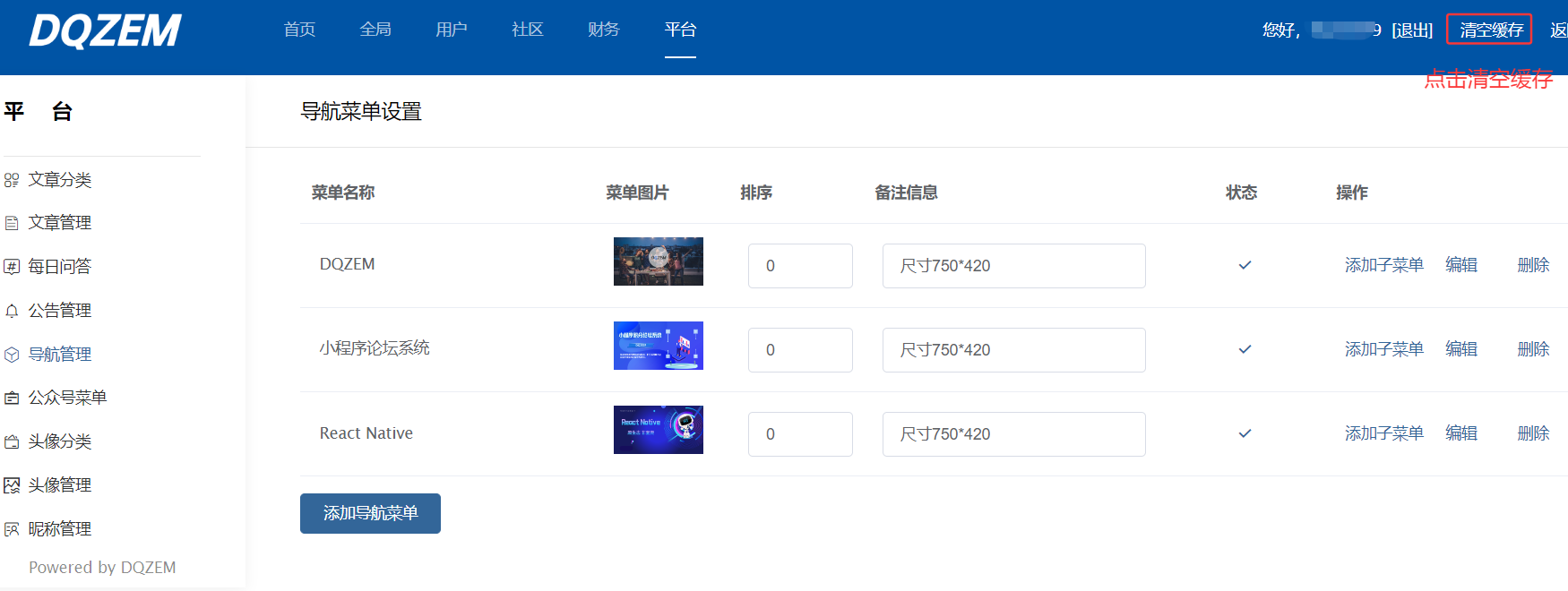Toggle status checkmark for 小程序论坛系统 row
Screen dimensions: 1568x591
point(1245,349)
